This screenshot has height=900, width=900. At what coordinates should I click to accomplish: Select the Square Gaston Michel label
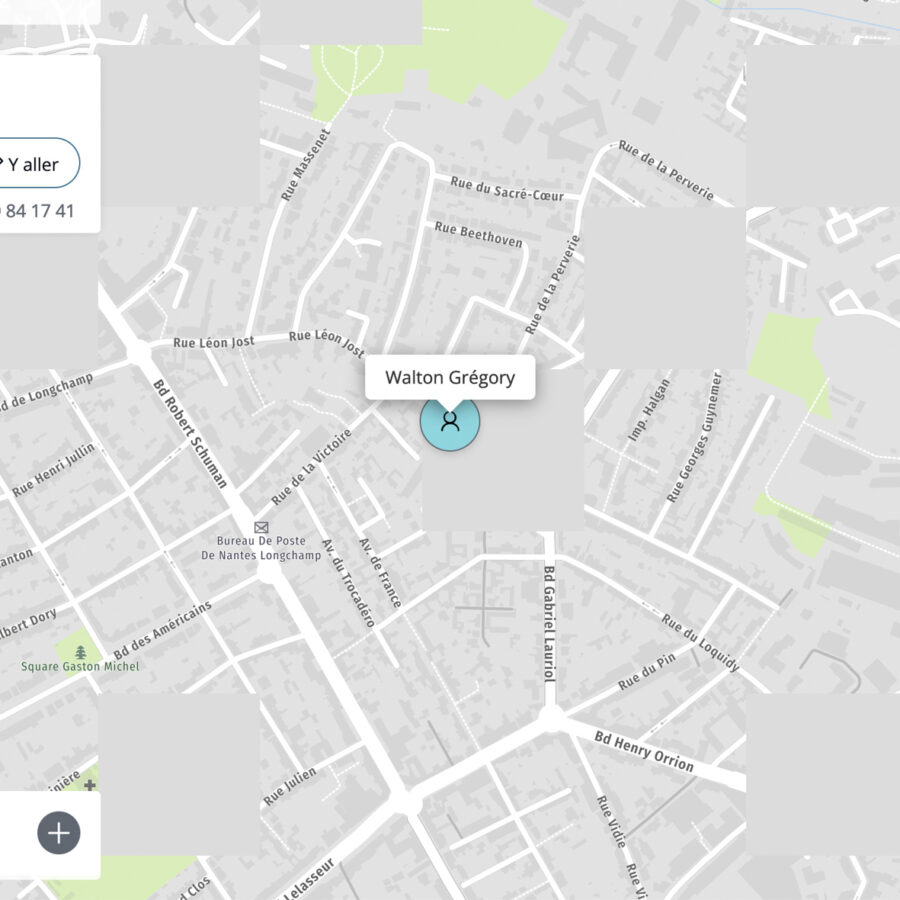pyautogui.click(x=80, y=666)
